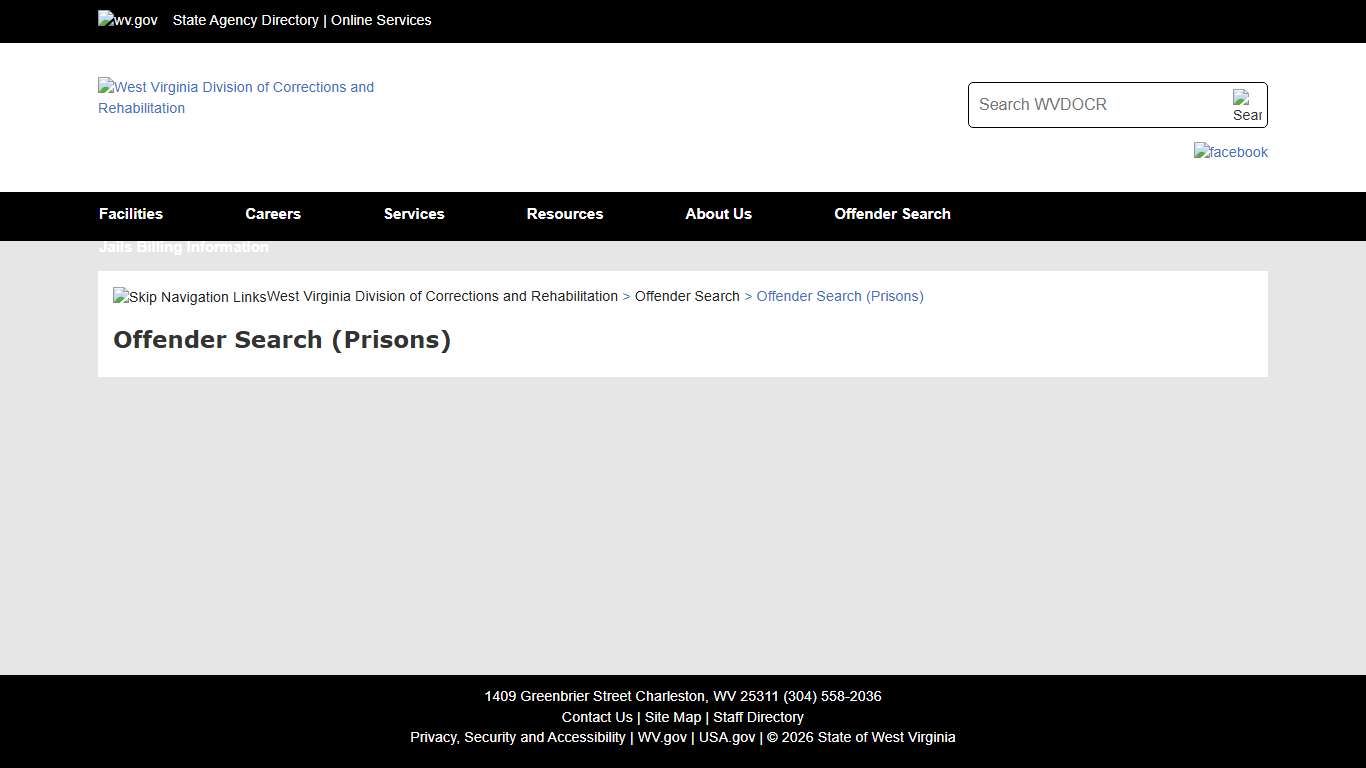The image size is (1366, 768).
Task: Click the Offender Search (Prisons) breadcrumb link
Action: (x=839, y=296)
